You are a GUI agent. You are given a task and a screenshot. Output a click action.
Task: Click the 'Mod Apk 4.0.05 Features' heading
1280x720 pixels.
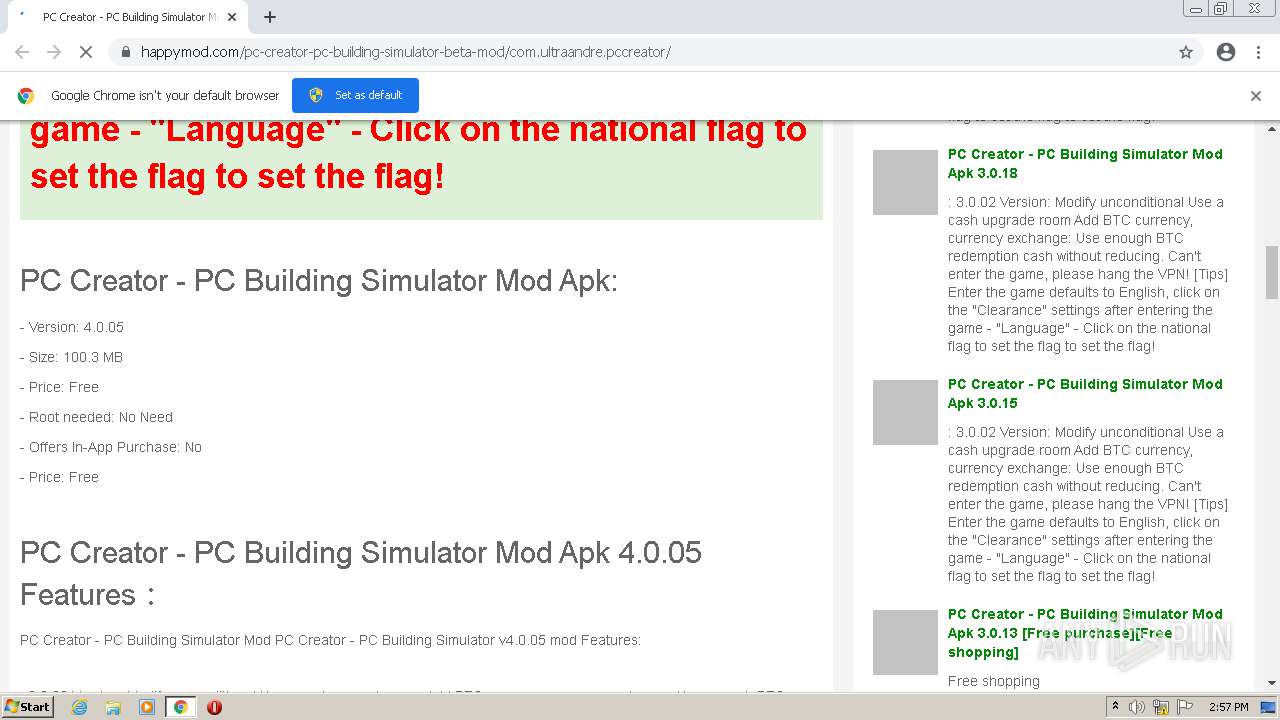point(361,573)
